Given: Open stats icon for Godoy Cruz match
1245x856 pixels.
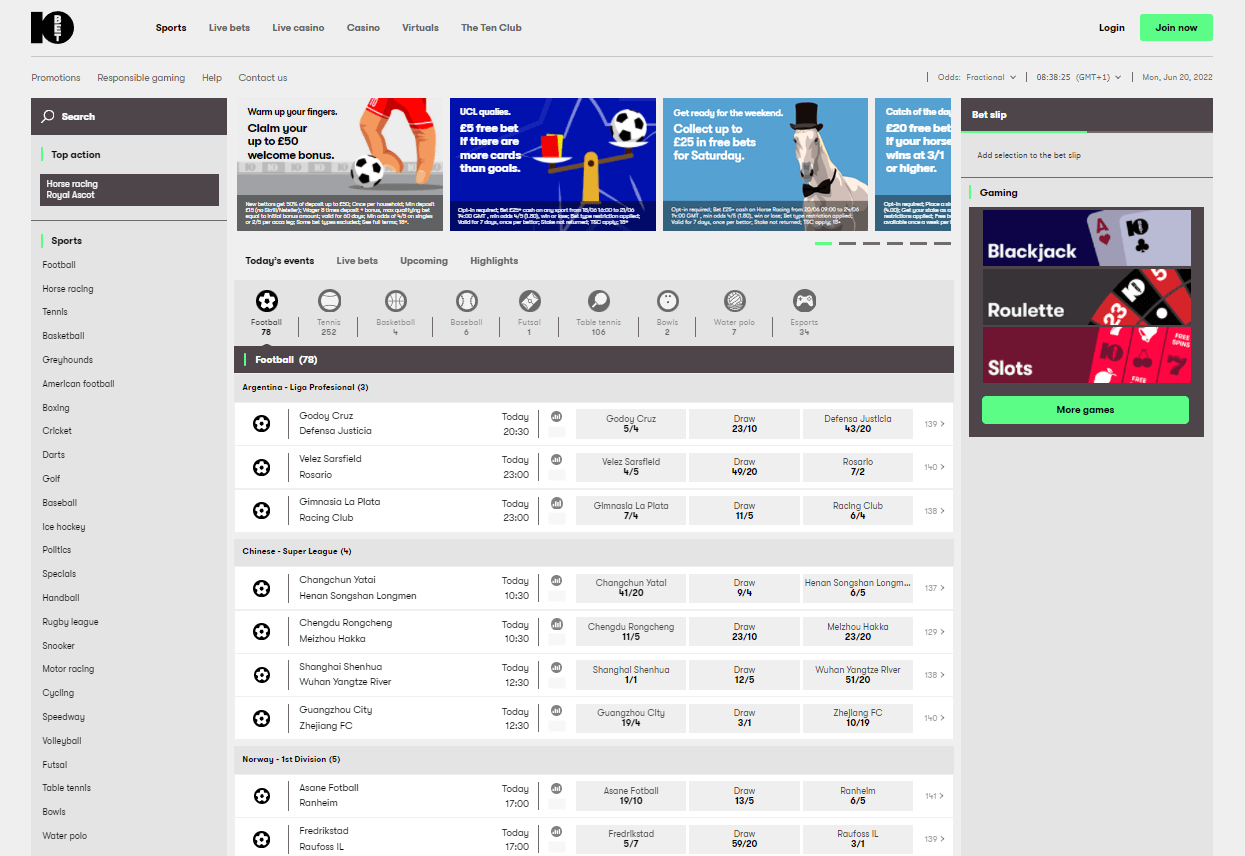Looking at the screenshot, I should click(557, 416).
